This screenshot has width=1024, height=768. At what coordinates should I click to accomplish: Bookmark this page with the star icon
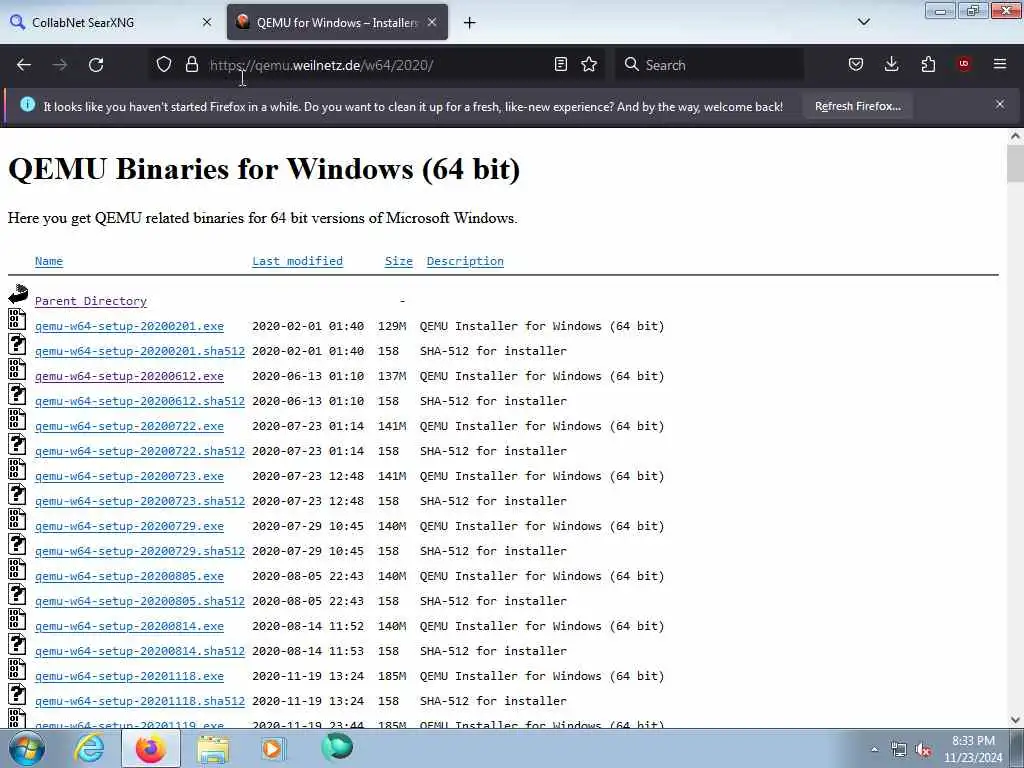coord(589,65)
